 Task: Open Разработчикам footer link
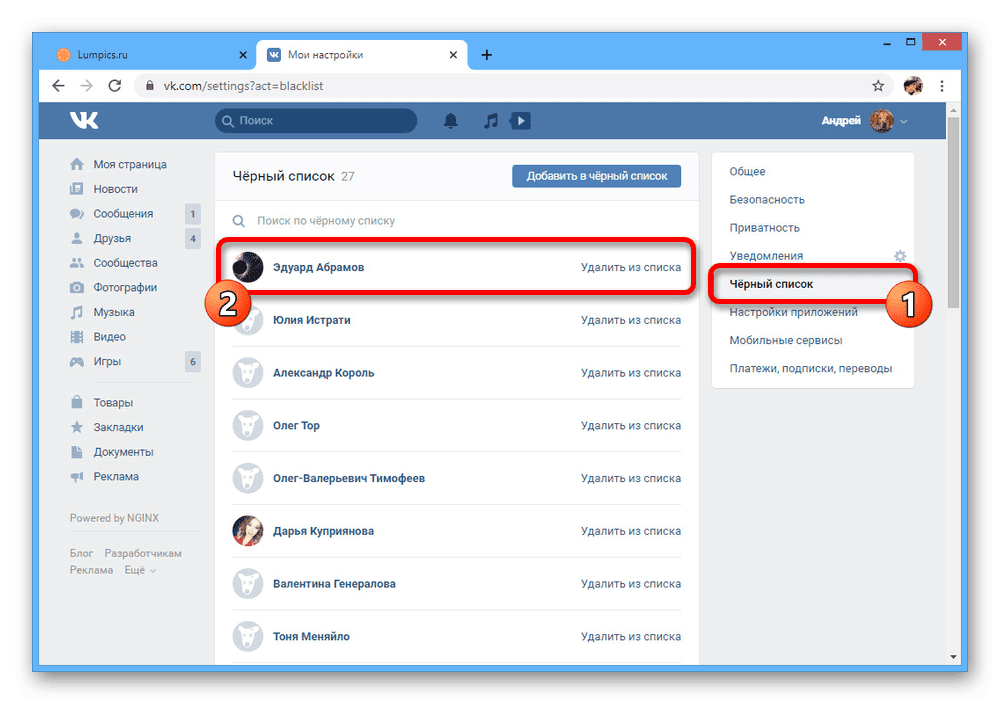tap(143, 554)
